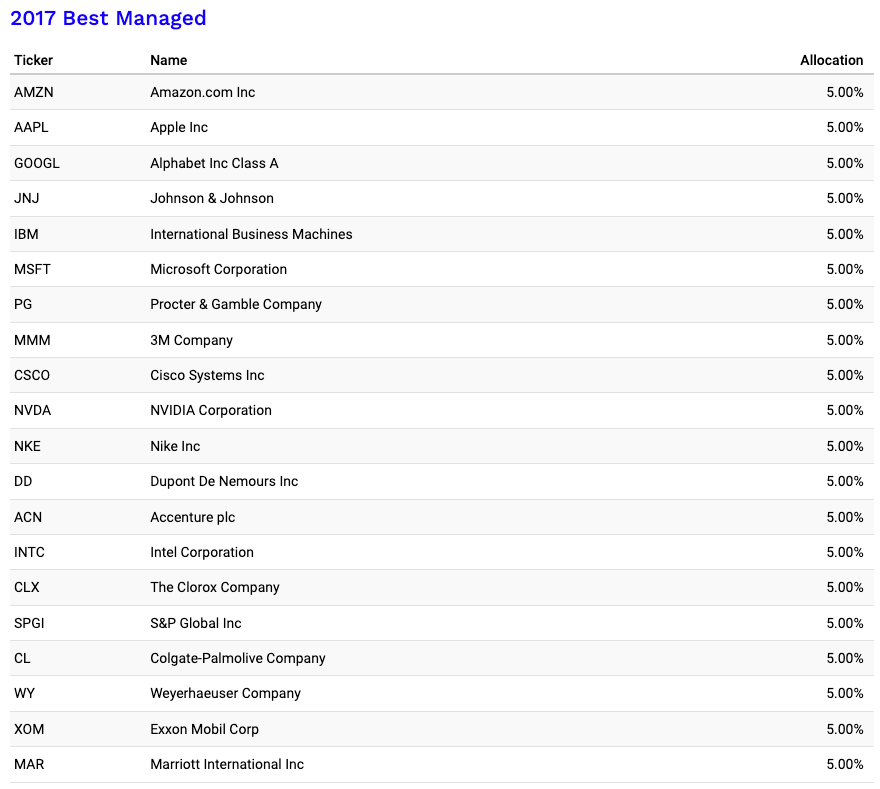
Task: Select Exxon Mobil Corp name cell
Action: [x=204, y=730]
